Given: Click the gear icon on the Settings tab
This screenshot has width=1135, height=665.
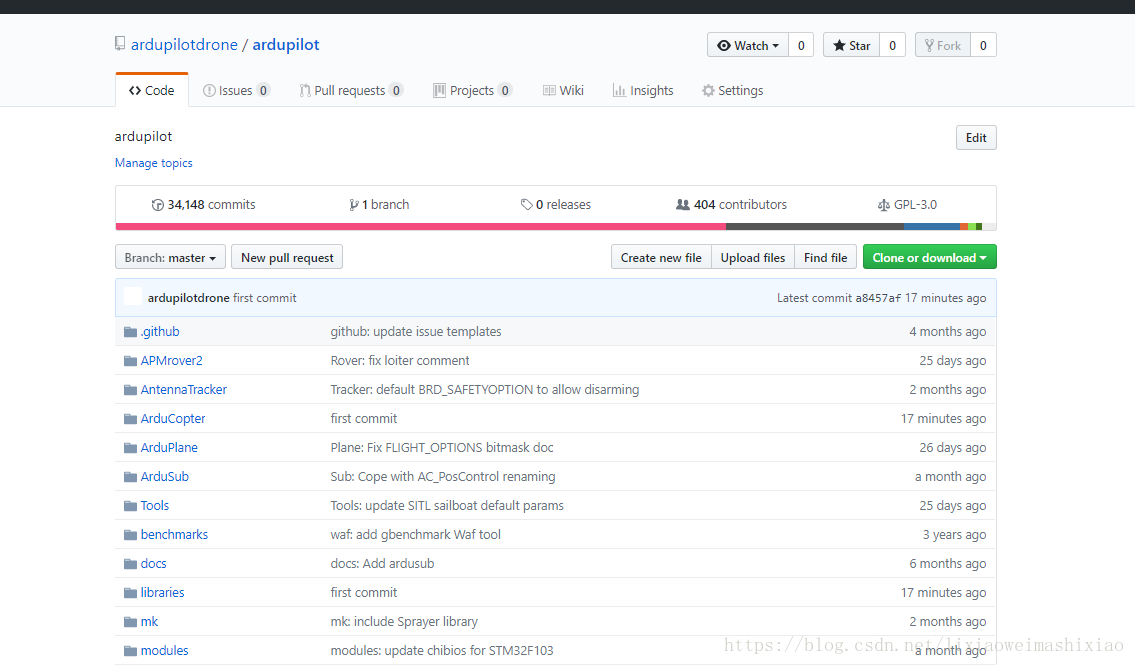Looking at the screenshot, I should pyautogui.click(x=708, y=90).
